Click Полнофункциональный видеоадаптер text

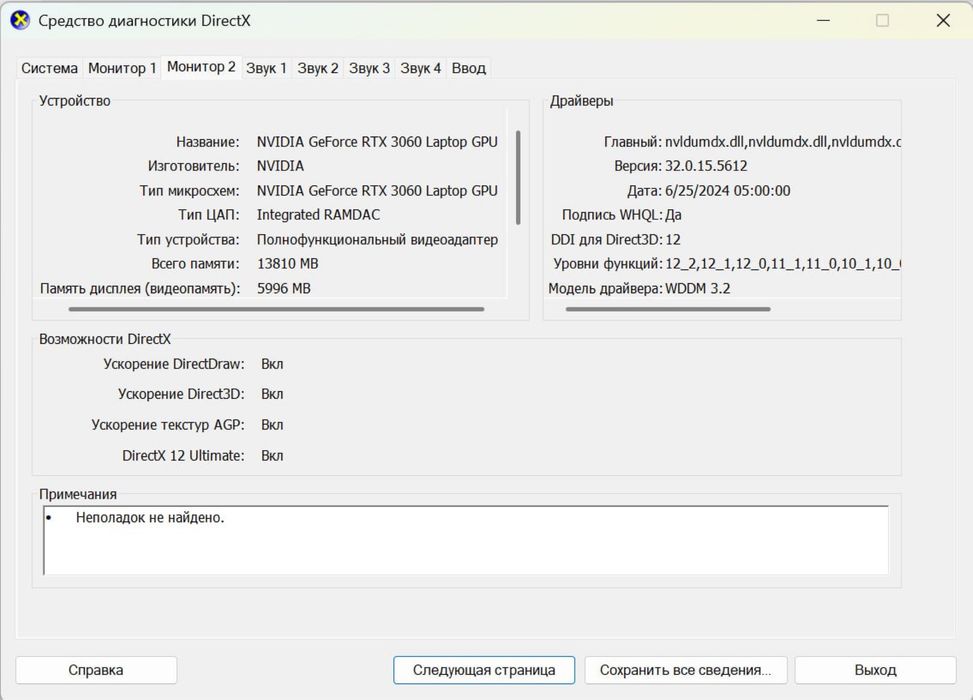[x=377, y=240]
